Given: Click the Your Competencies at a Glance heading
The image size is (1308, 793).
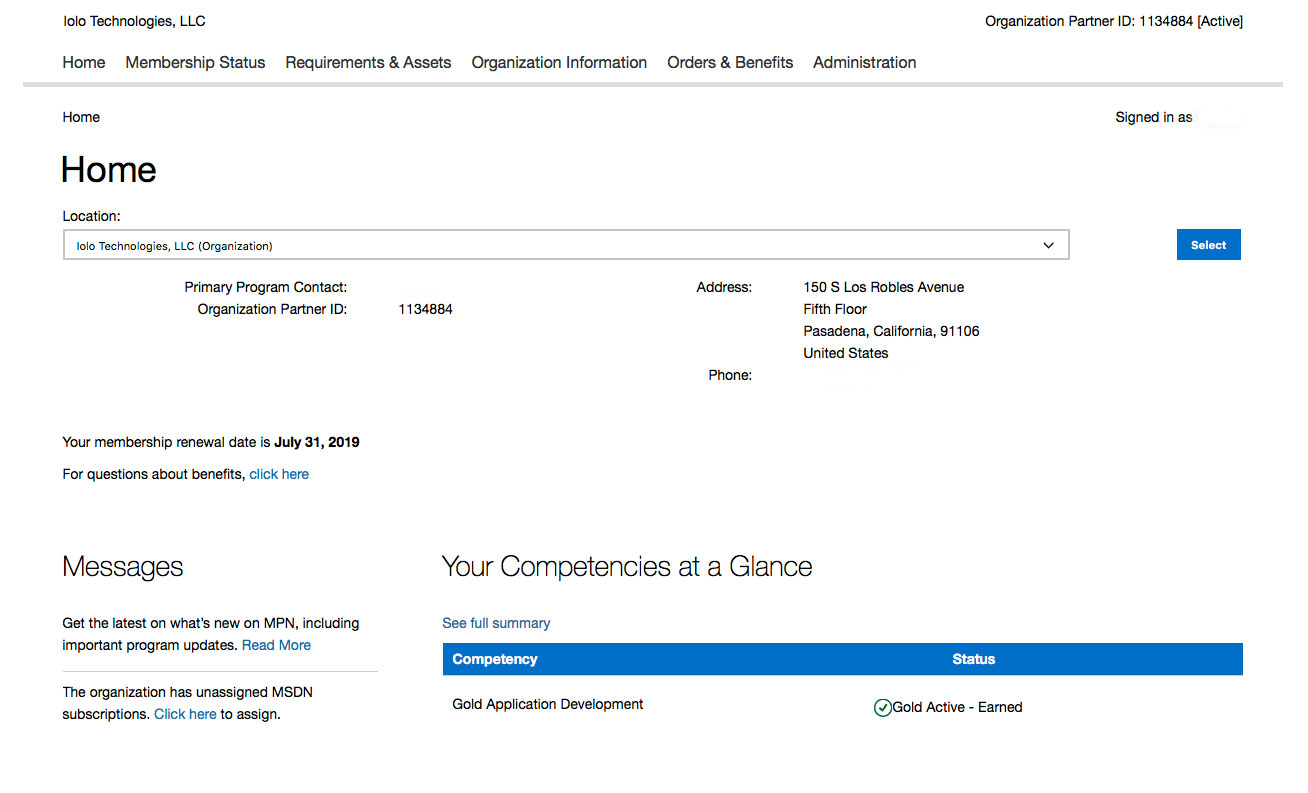Looking at the screenshot, I should pos(627,567).
